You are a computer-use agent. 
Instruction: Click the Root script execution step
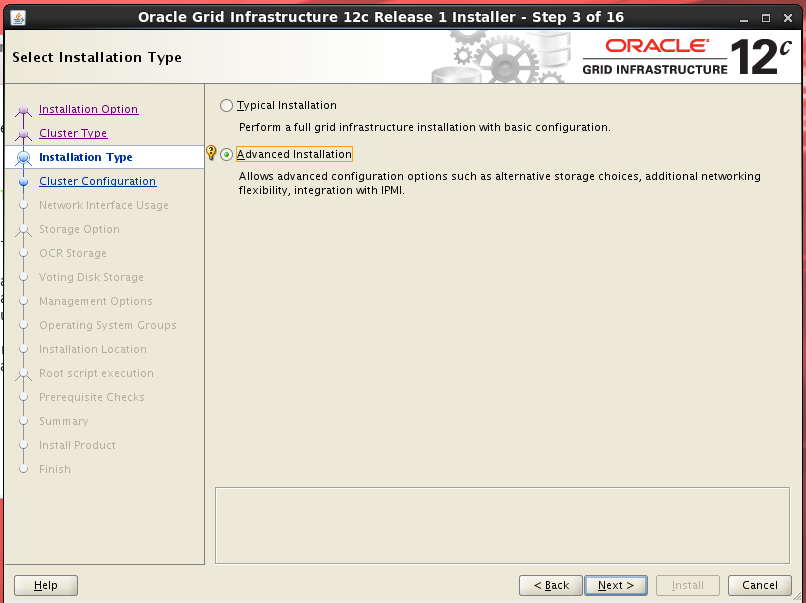coord(96,373)
